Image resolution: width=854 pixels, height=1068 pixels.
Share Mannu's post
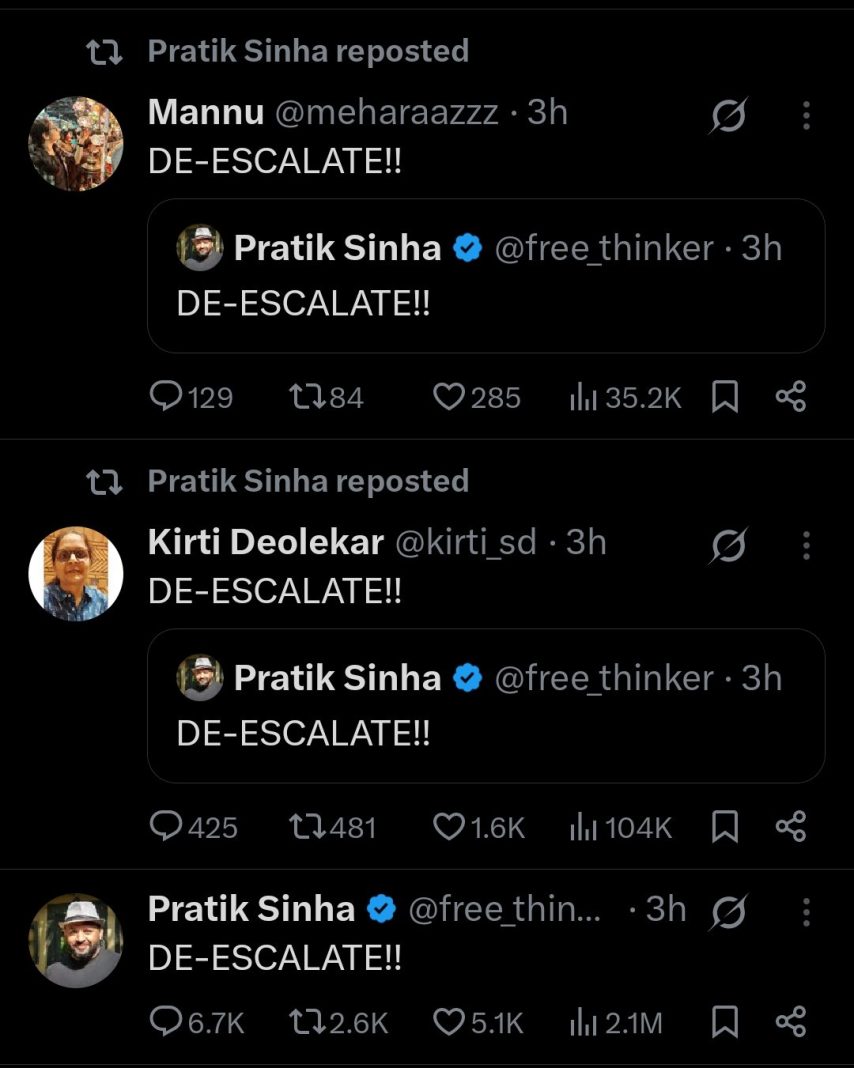(790, 398)
